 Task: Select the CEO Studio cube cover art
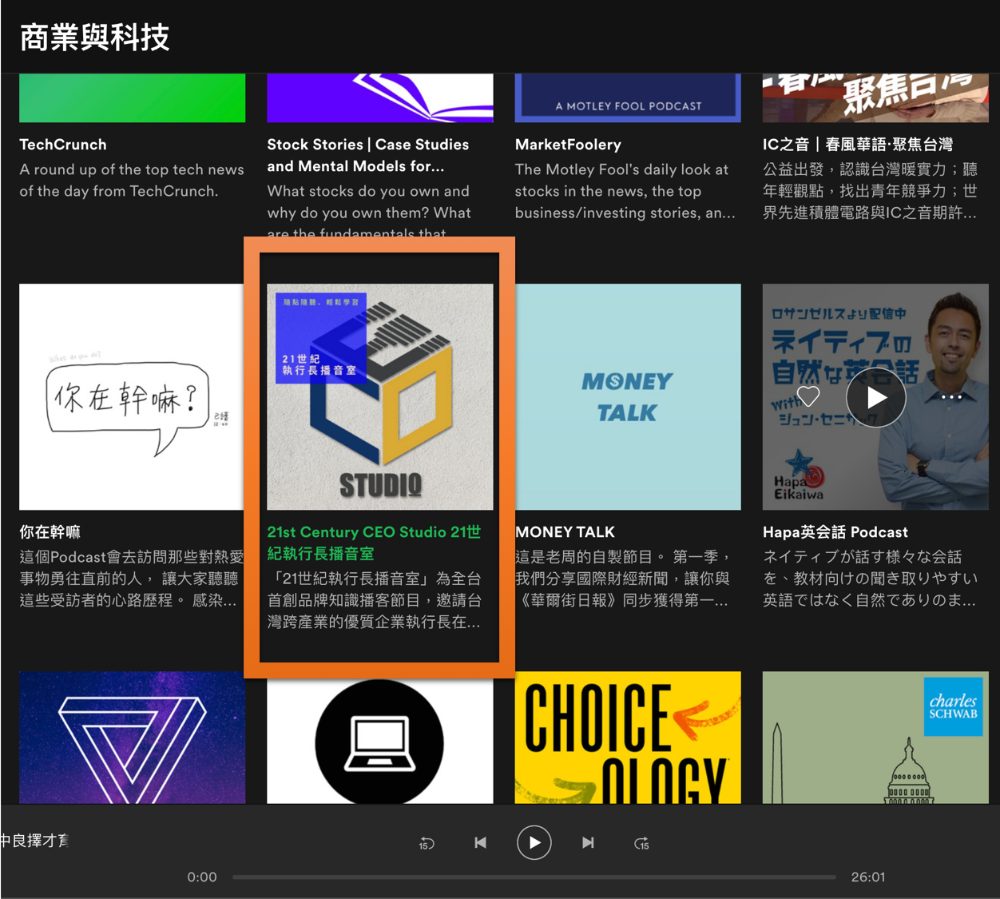coord(380,397)
